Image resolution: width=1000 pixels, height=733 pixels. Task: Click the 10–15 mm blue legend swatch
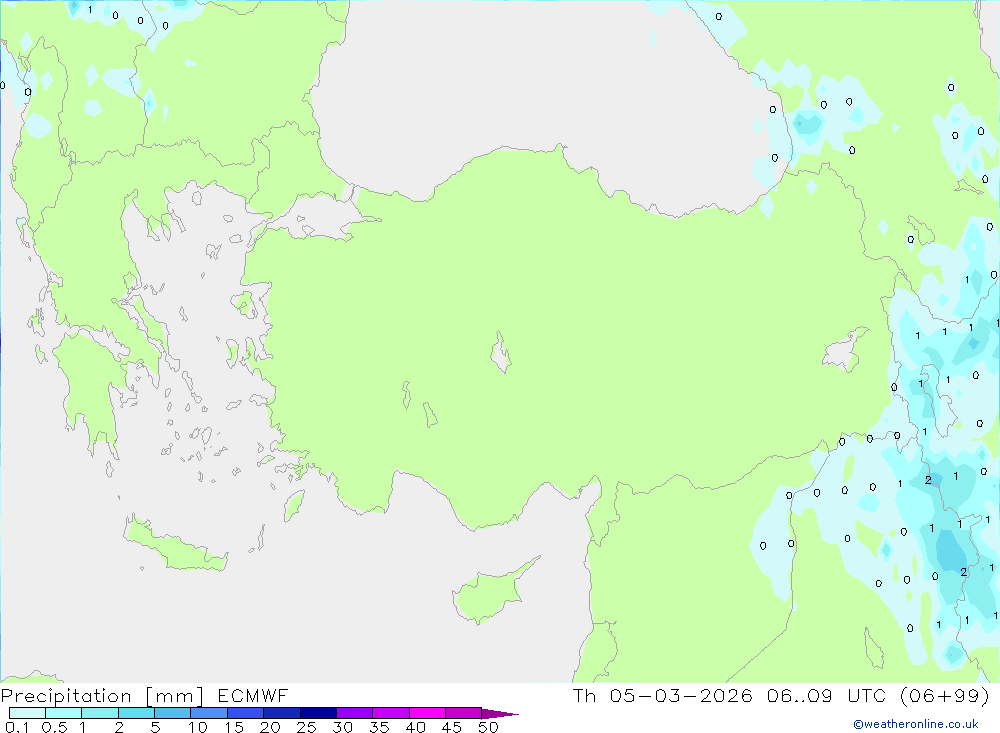coord(209,713)
